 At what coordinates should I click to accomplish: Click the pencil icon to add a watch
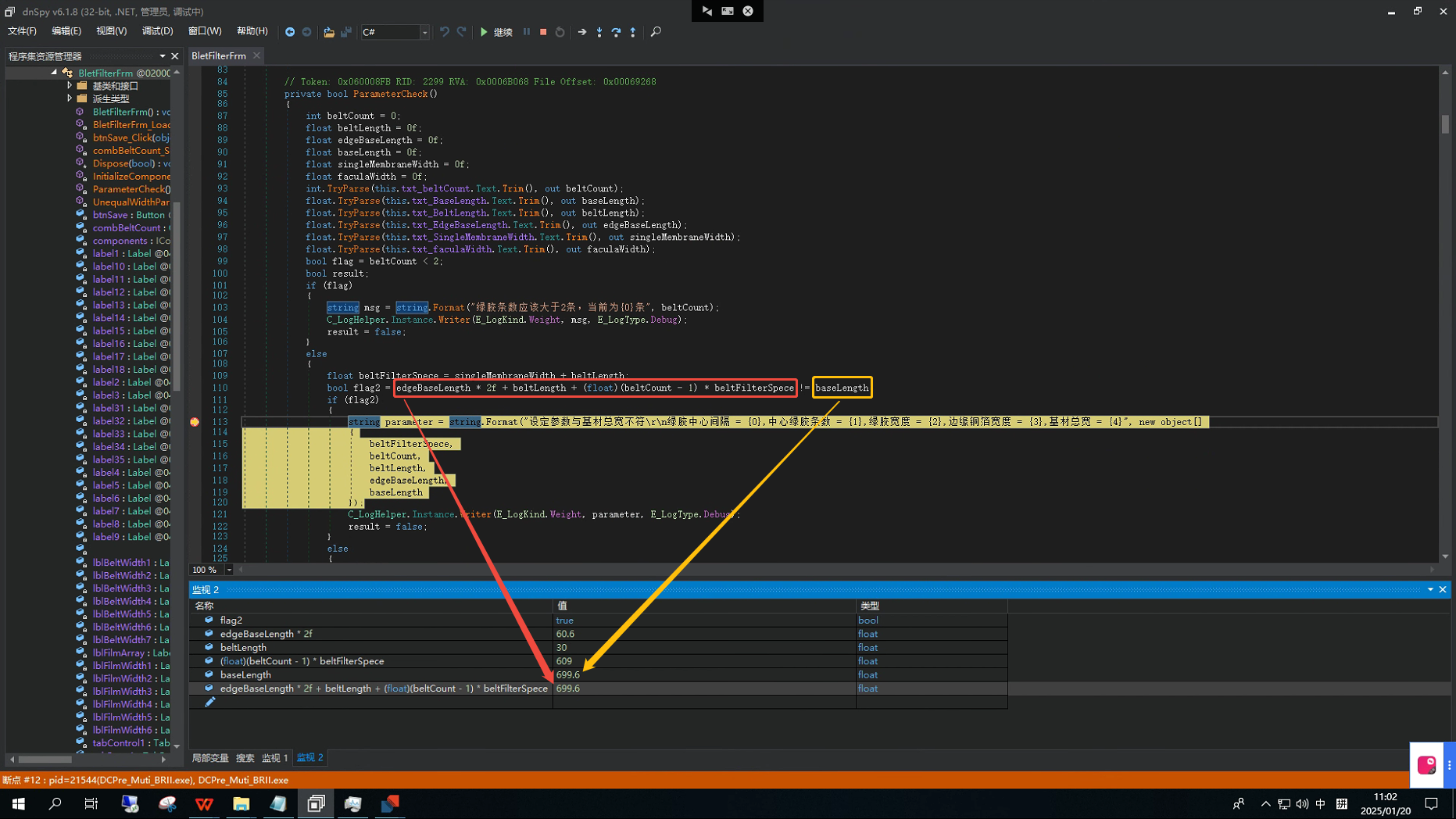pyautogui.click(x=209, y=703)
